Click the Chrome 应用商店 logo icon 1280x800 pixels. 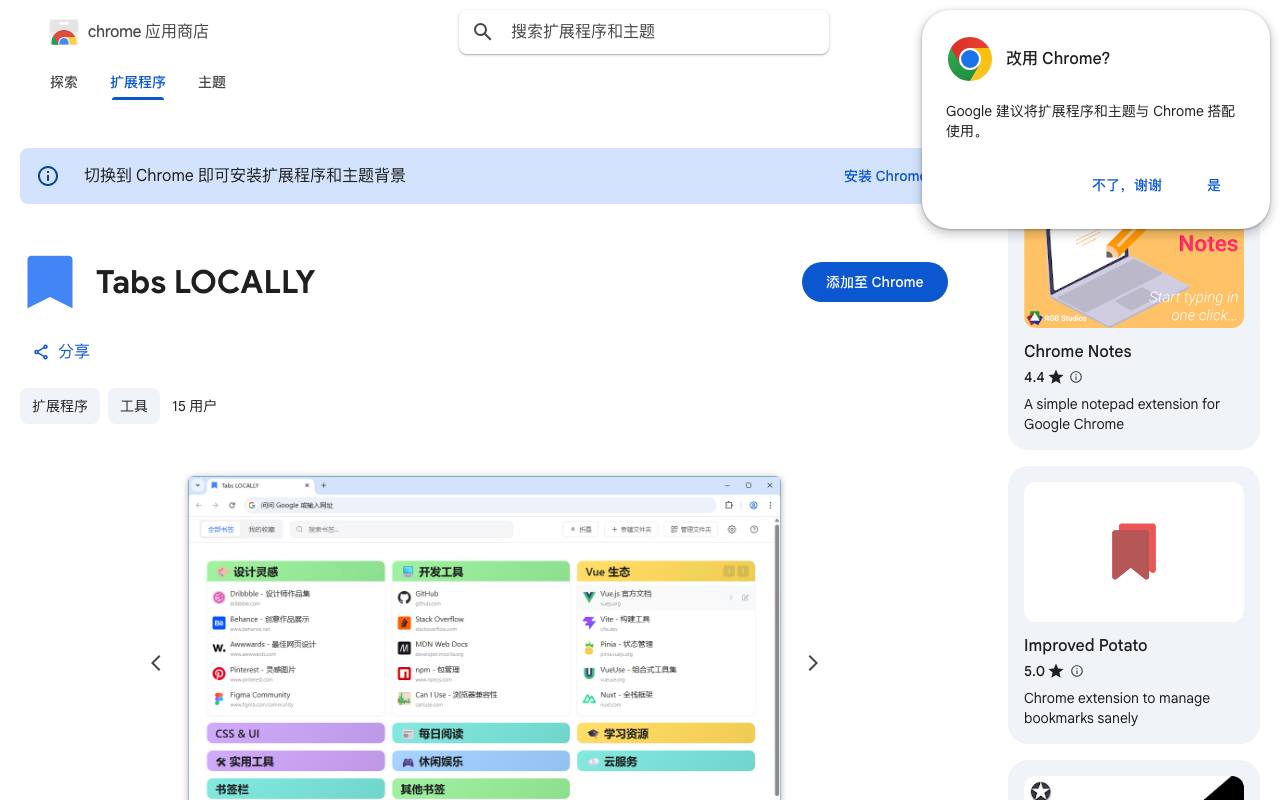(x=63, y=32)
